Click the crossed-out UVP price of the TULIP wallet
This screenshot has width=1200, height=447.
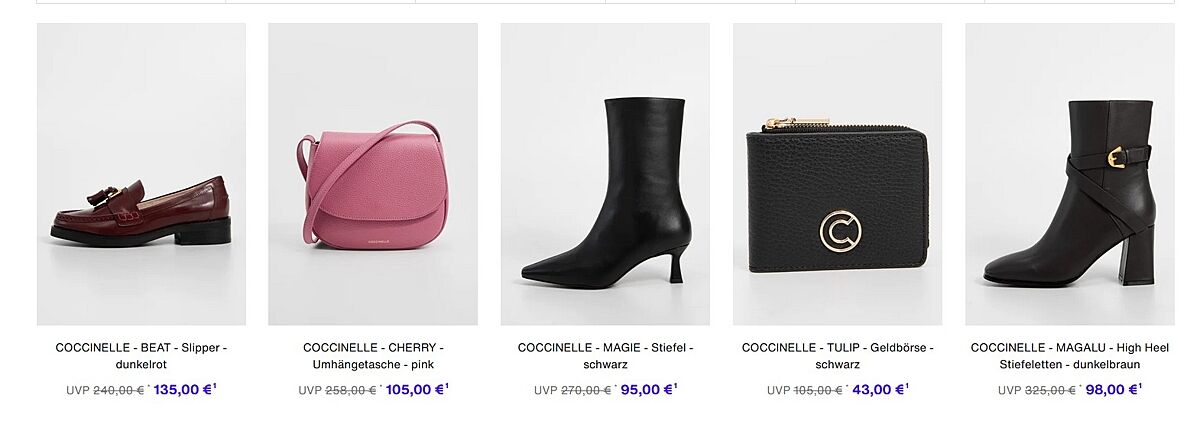[818, 391]
